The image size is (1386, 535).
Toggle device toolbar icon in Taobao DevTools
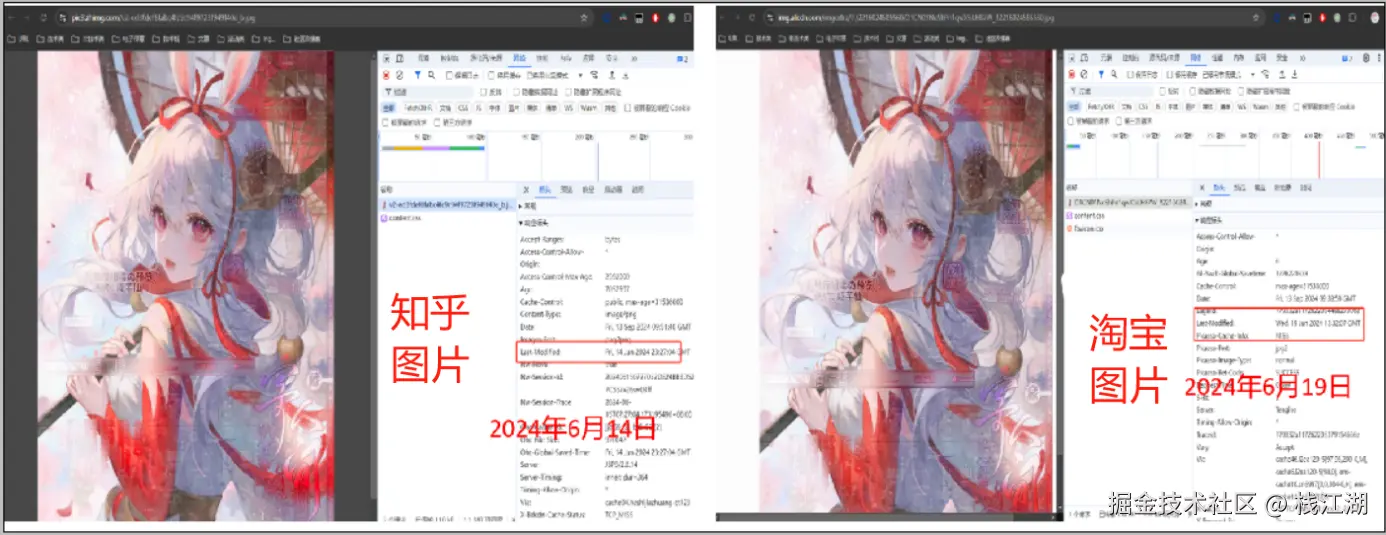click(x=1084, y=58)
